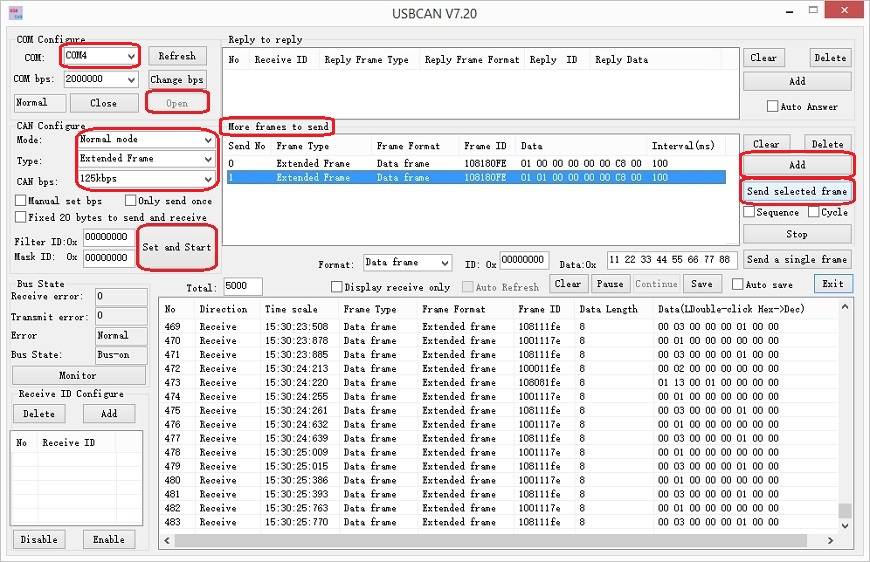Click the Refresh COM ports button

[177, 56]
